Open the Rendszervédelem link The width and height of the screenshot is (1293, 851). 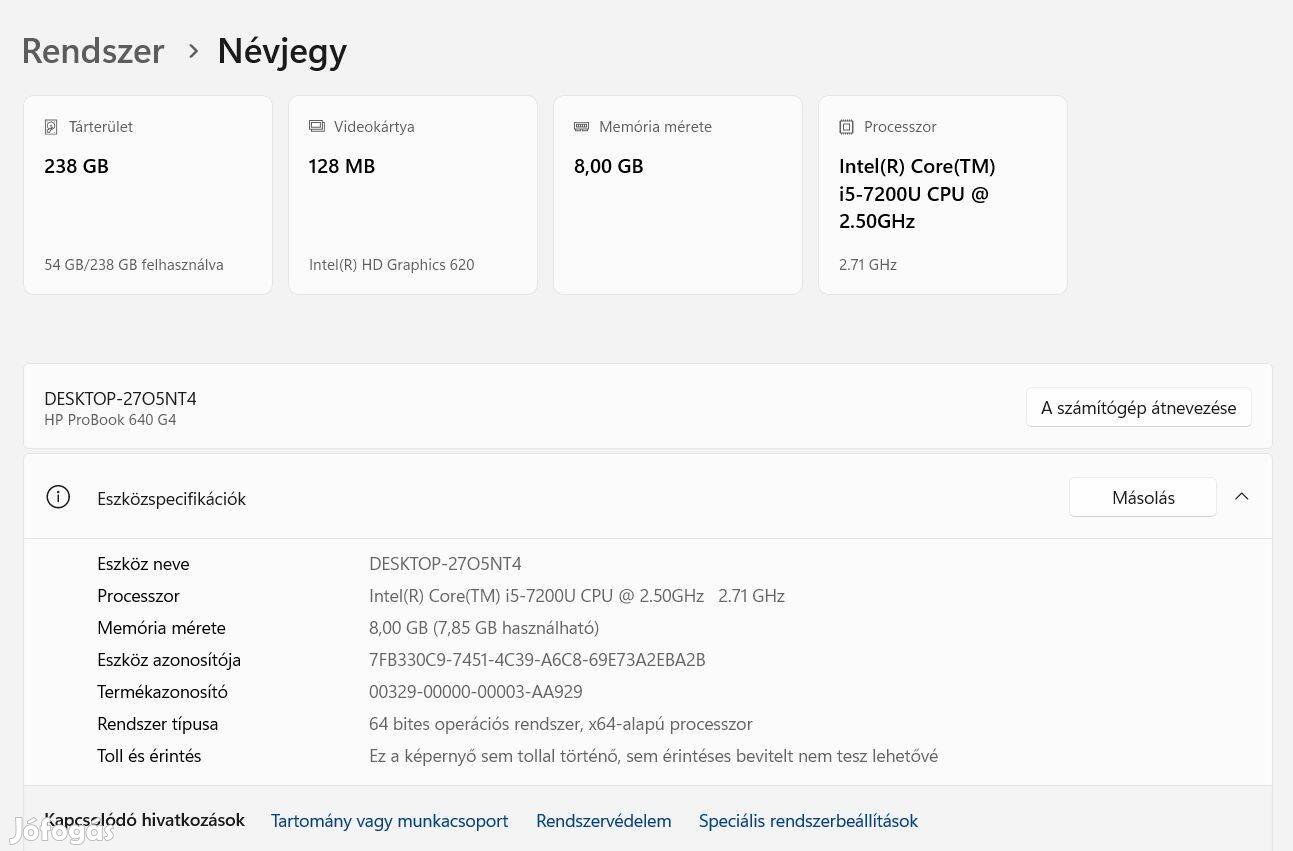tap(603, 821)
